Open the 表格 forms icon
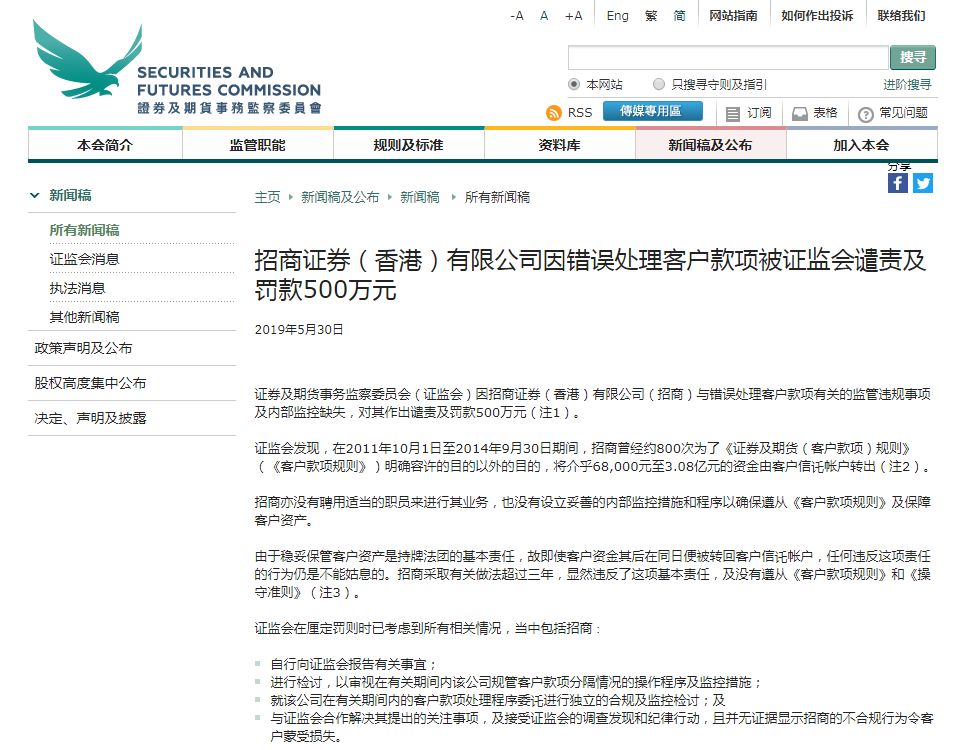This screenshot has height=750, width=968. [799, 114]
